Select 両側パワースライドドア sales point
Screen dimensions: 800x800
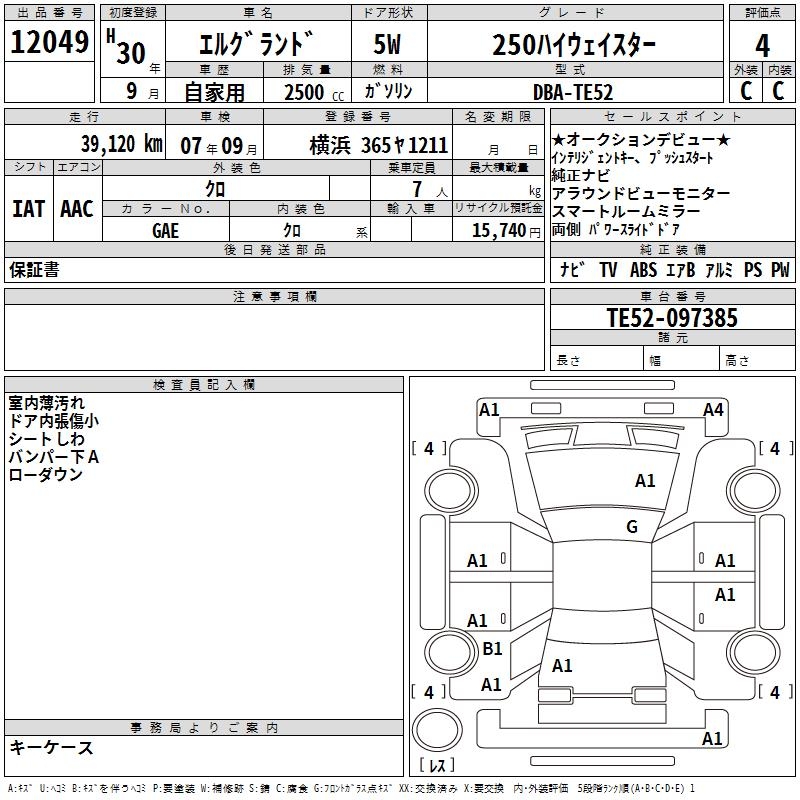coord(615,230)
